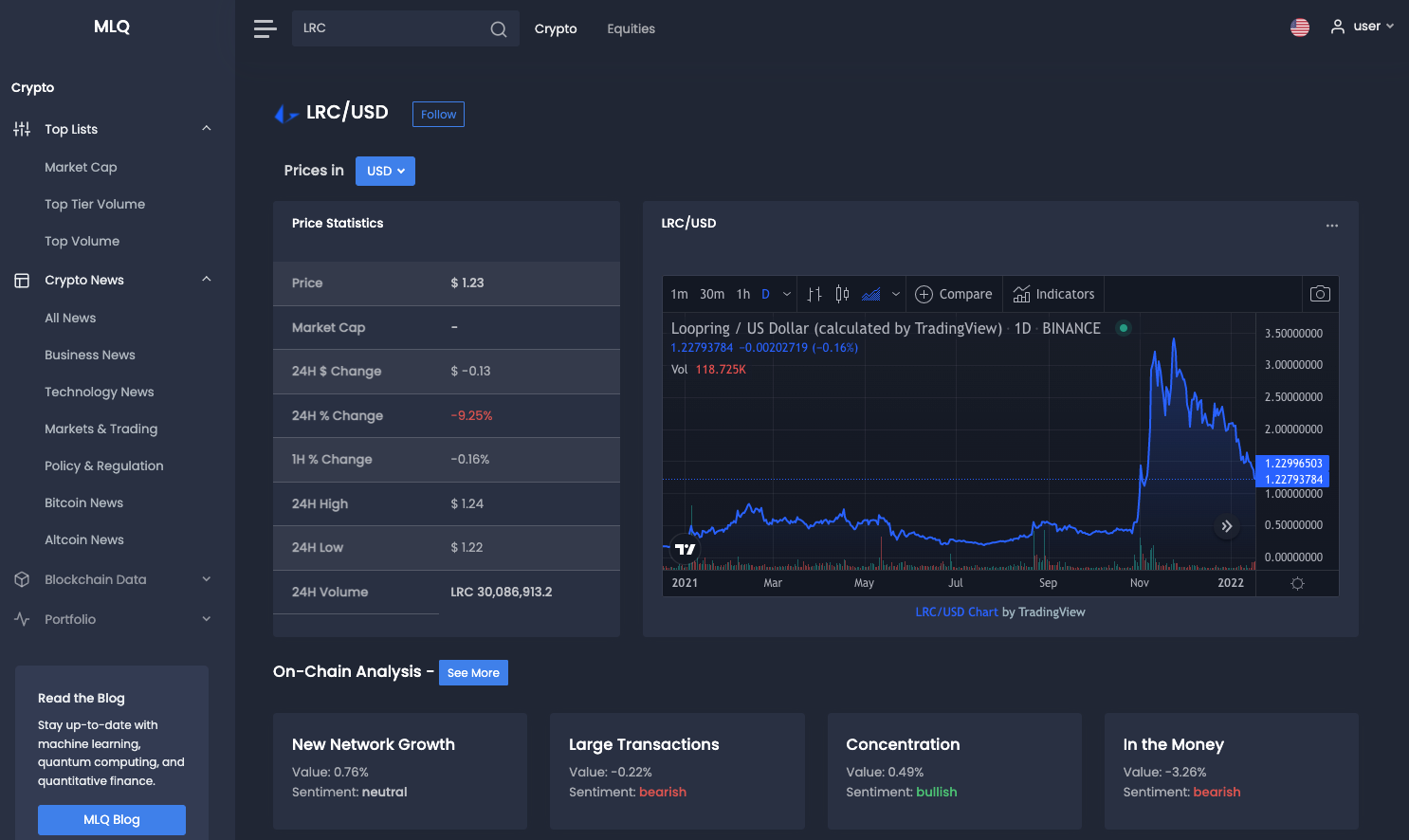1409x840 pixels.
Task: Click the green market status dot
Action: (x=1124, y=328)
